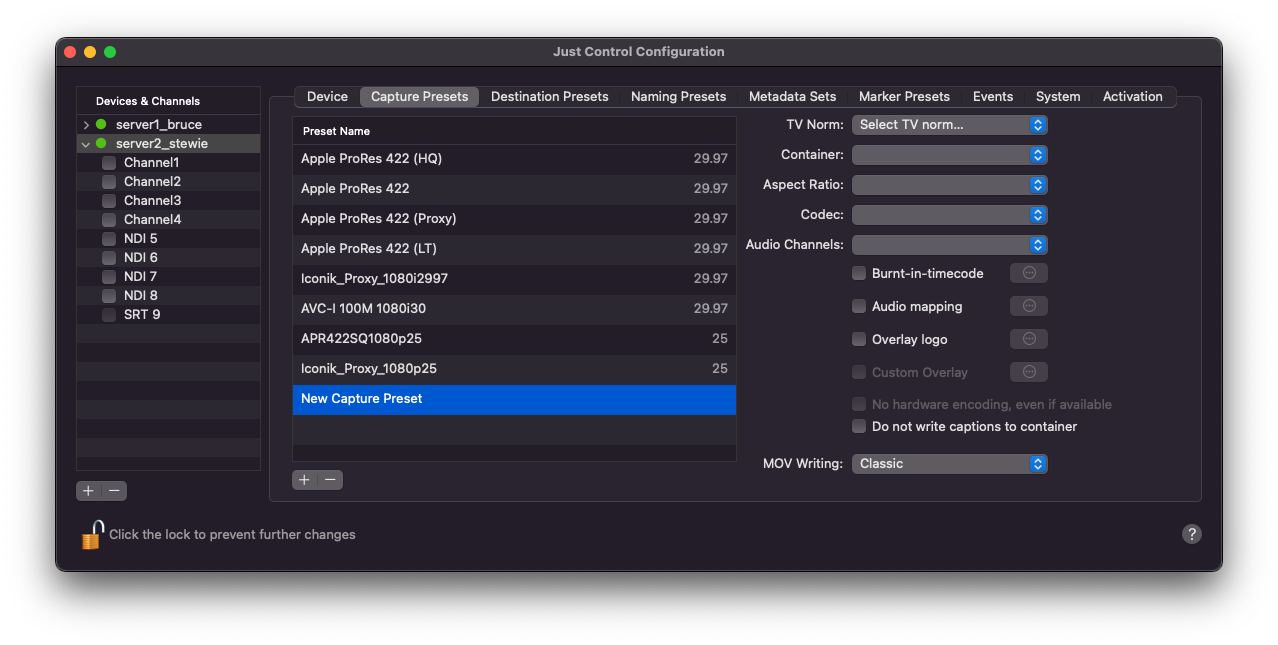Viewport: 1278px width, 645px height.
Task: Open the Metadata Sets tab
Action: (x=793, y=97)
